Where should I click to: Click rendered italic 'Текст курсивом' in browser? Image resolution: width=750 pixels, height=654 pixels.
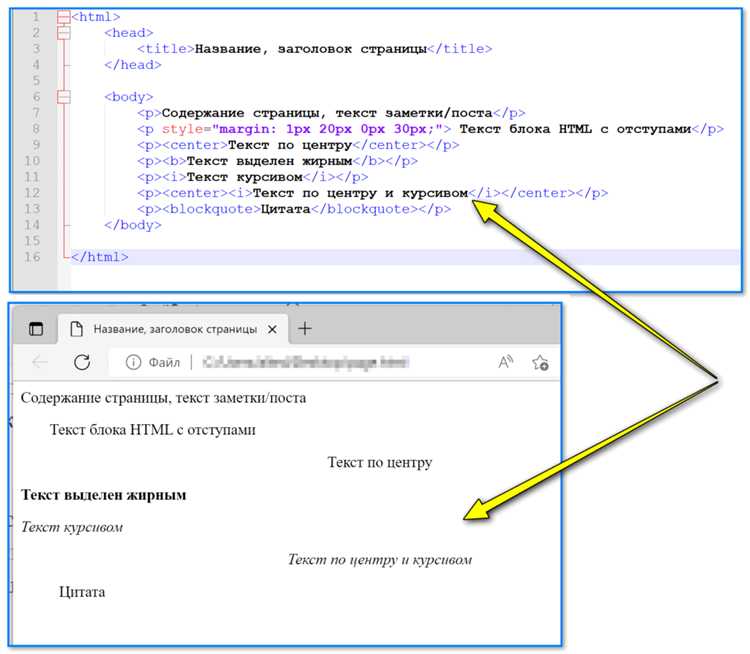coord(72,527)
